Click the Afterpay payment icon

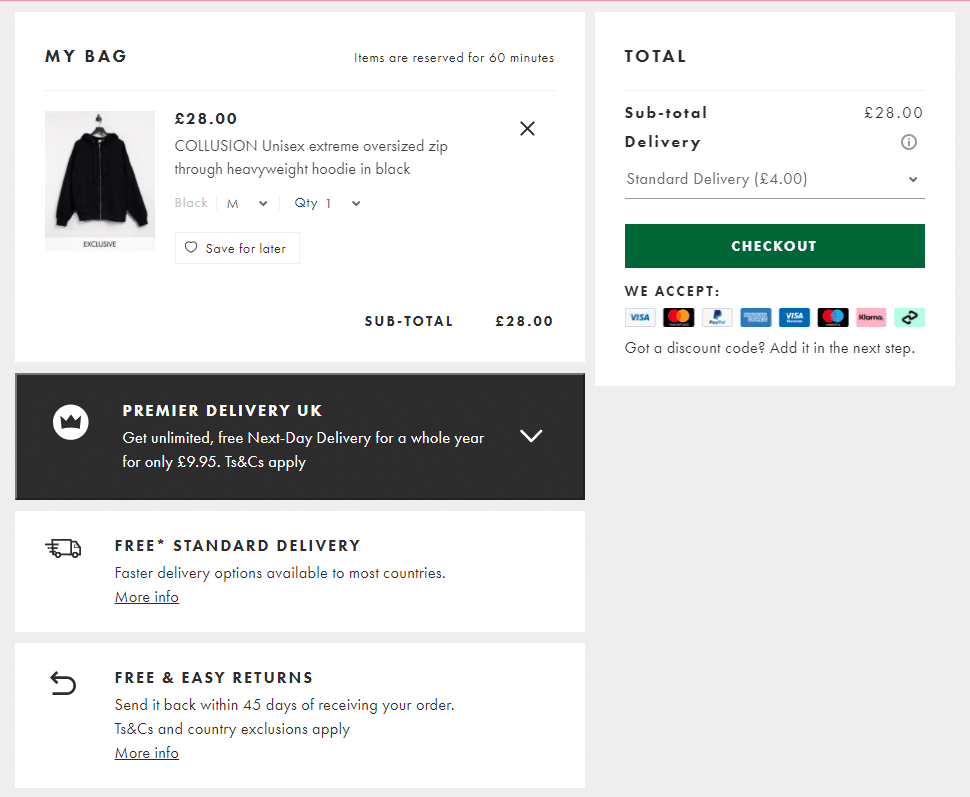(x=909, y=318)
